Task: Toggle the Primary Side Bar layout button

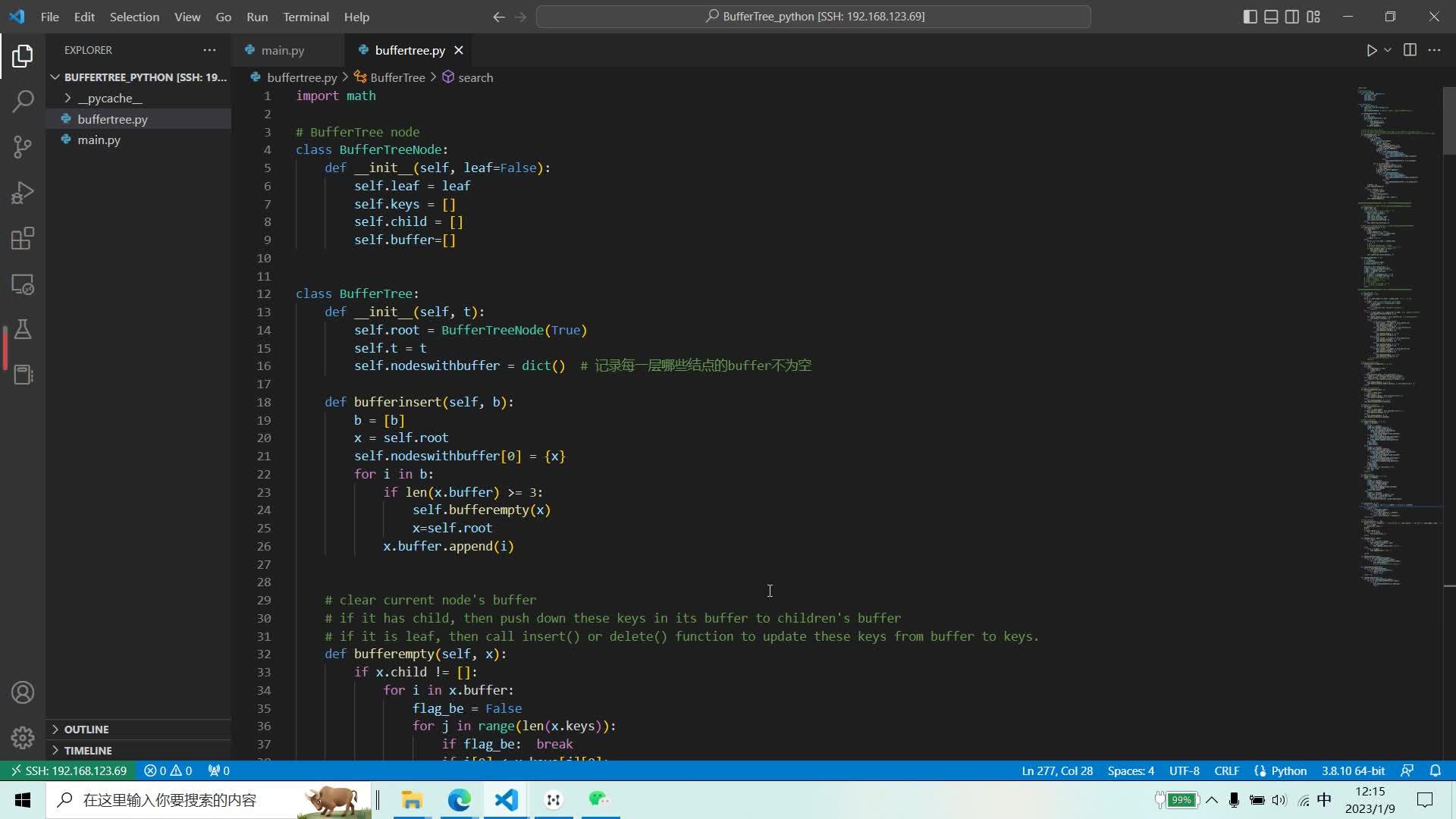Action: tap(1250, 17)
